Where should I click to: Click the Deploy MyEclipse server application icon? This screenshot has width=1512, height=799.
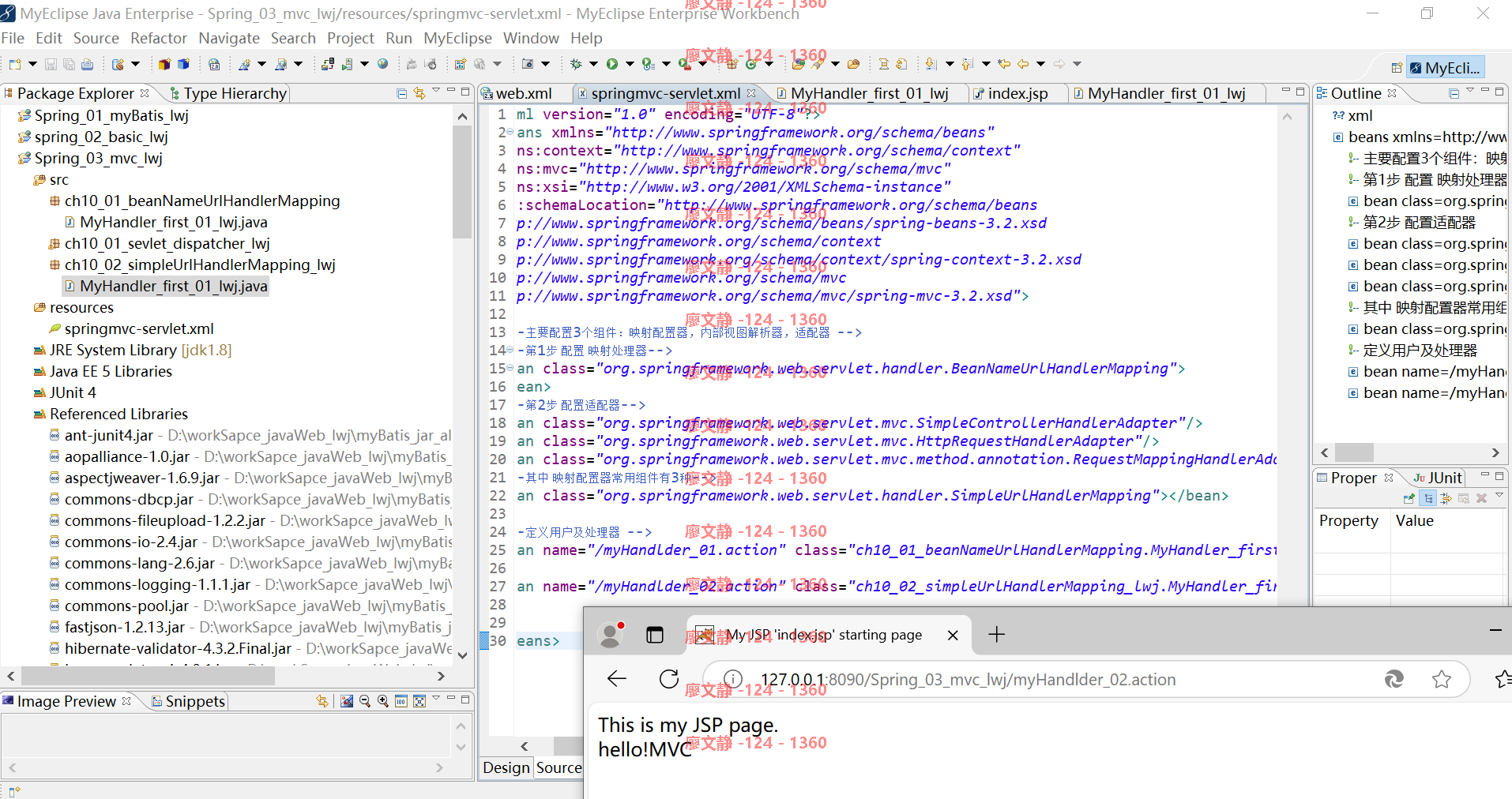[327, 64]
